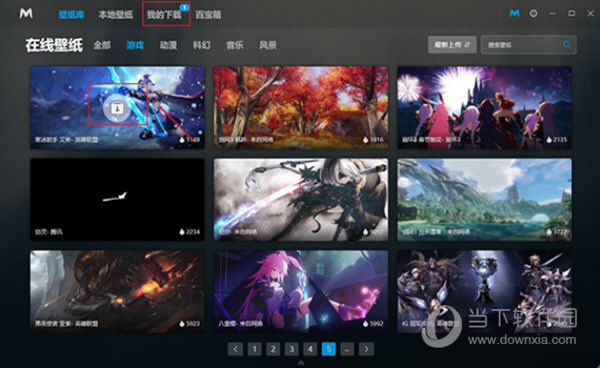Expand the bottom panel chevron

[301, 363]
